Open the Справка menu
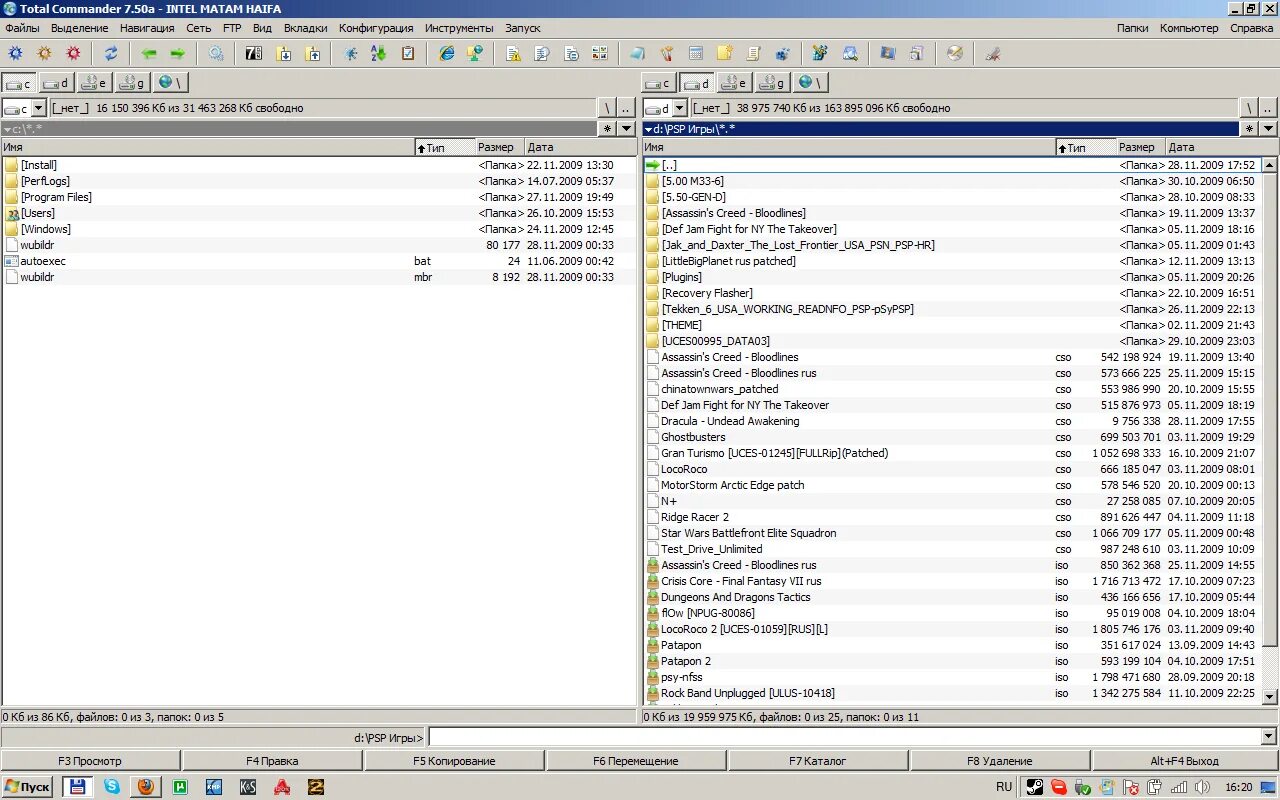The image size is (1280, 800). coord(1252,28)
